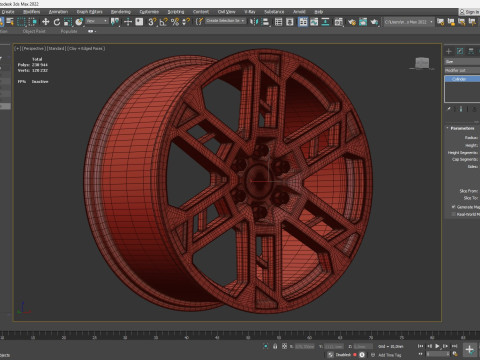The image size is (480, 360).
Task: Open Select by Name tool
Action: (10, 22)
